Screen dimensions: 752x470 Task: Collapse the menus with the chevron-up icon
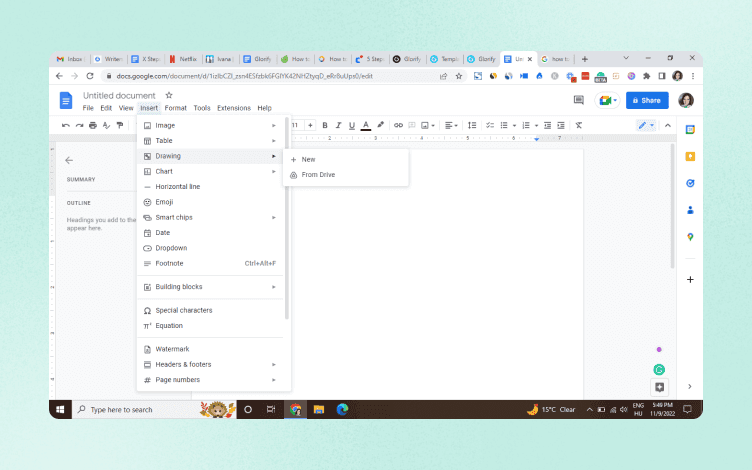point(668,126)
